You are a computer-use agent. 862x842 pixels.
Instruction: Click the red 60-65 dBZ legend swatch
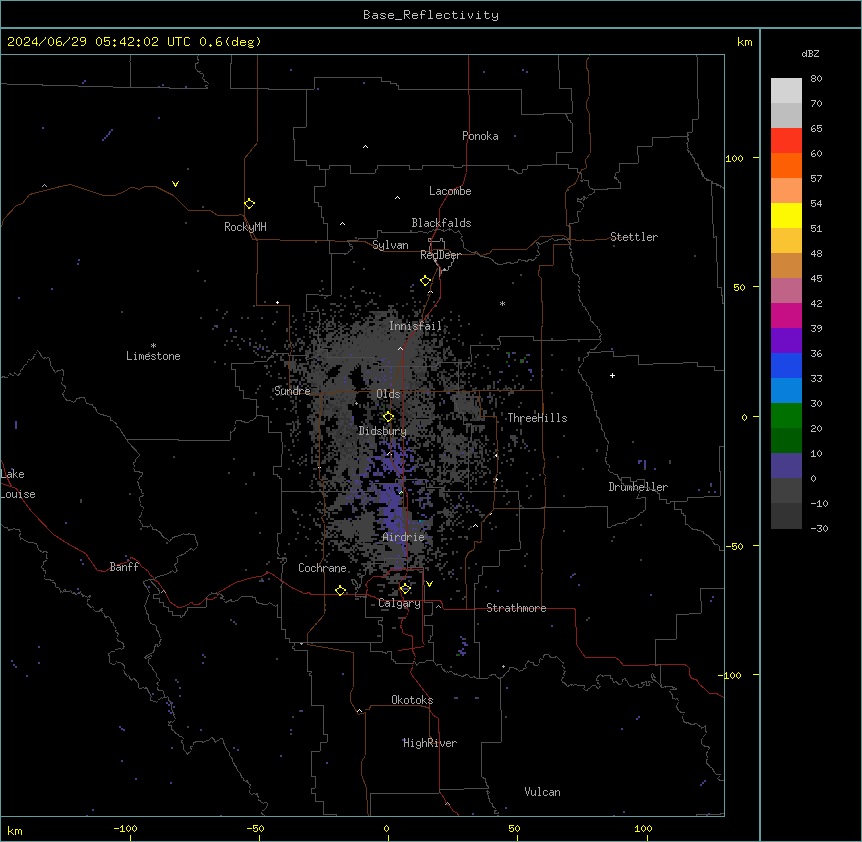tap(786, 141)
